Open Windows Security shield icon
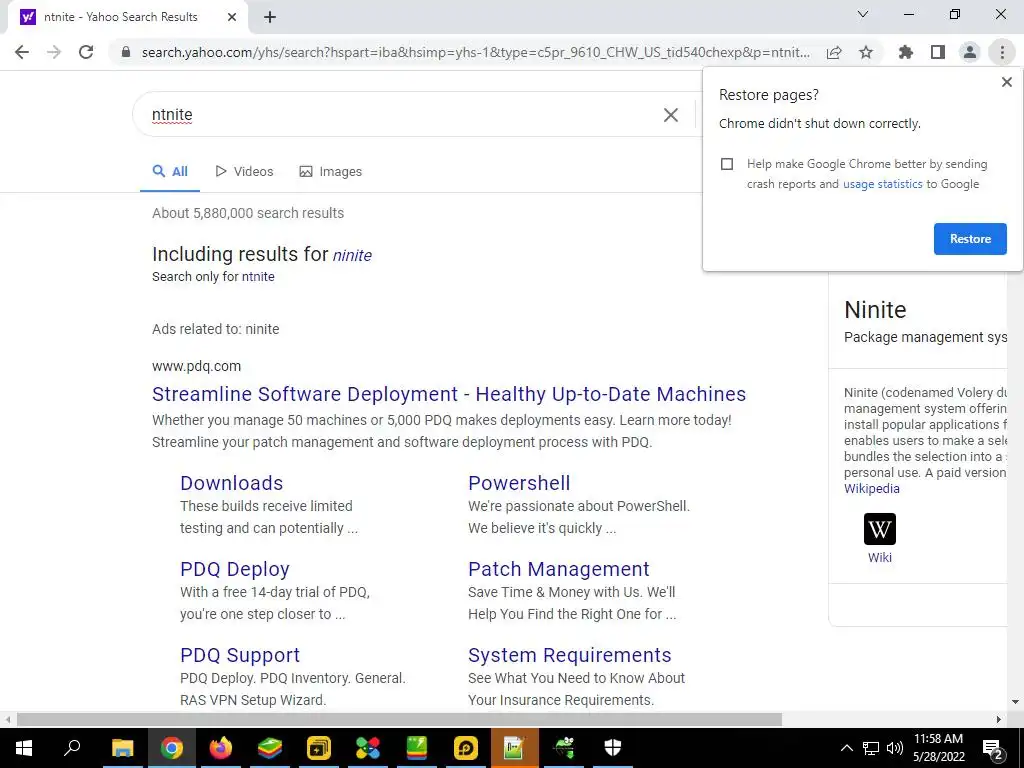1024x768 pixels. tap(613, 748)
